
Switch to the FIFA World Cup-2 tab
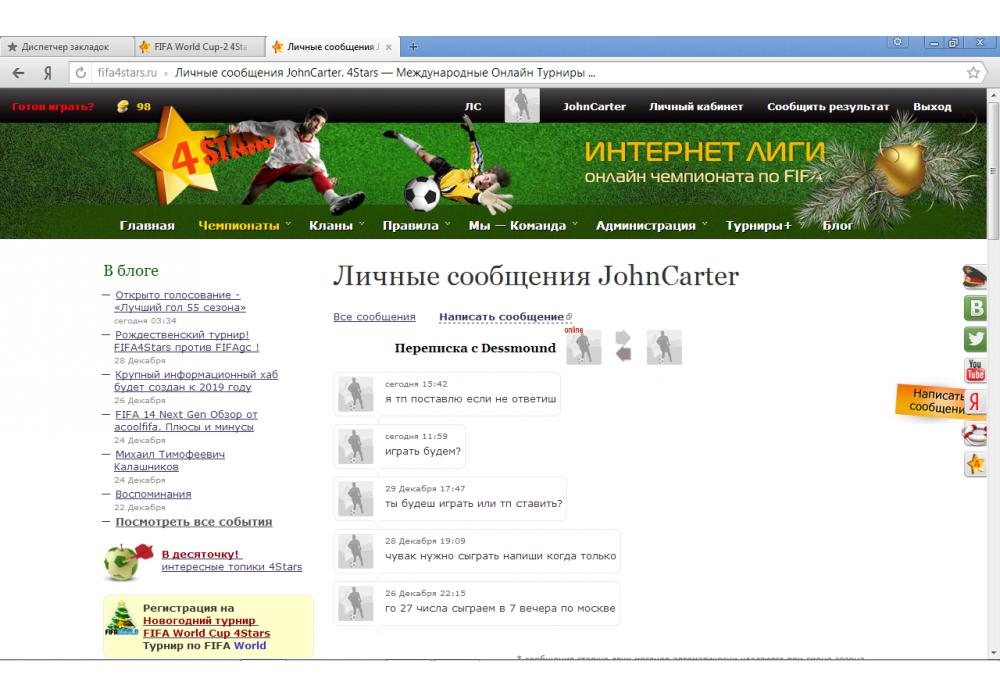point(198,47)
